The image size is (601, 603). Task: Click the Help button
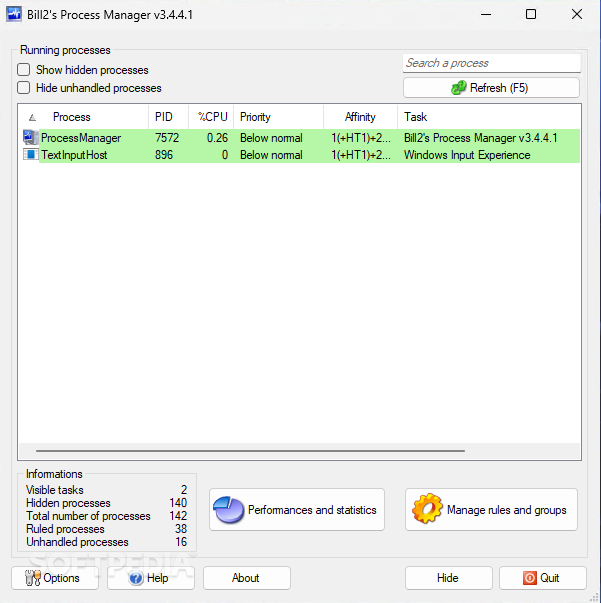[151, 578]
